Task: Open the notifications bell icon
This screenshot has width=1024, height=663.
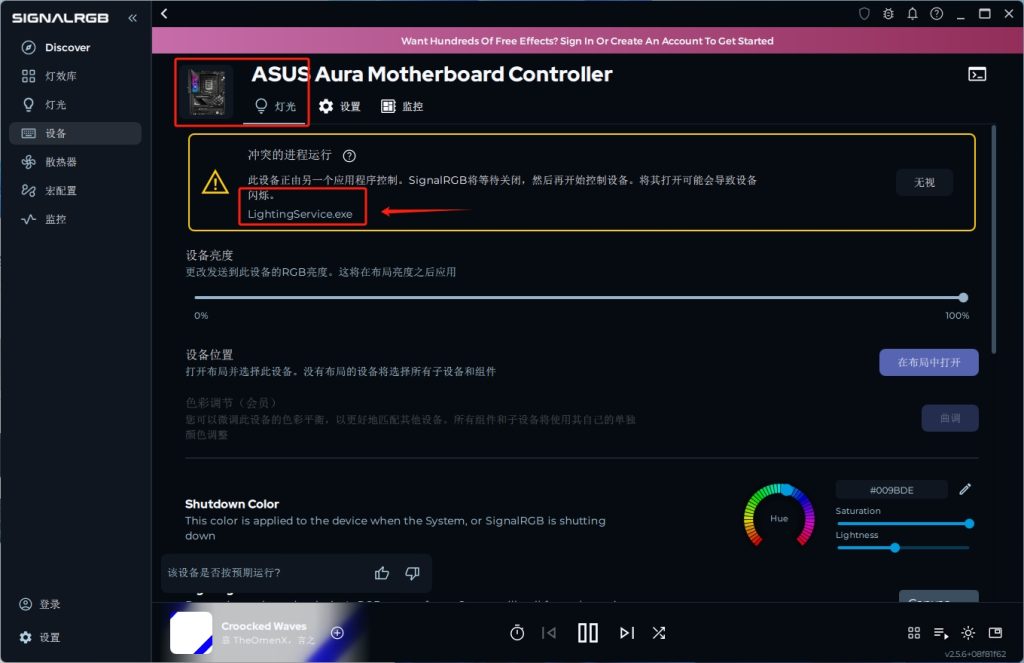Action: [x=912, y=14]
